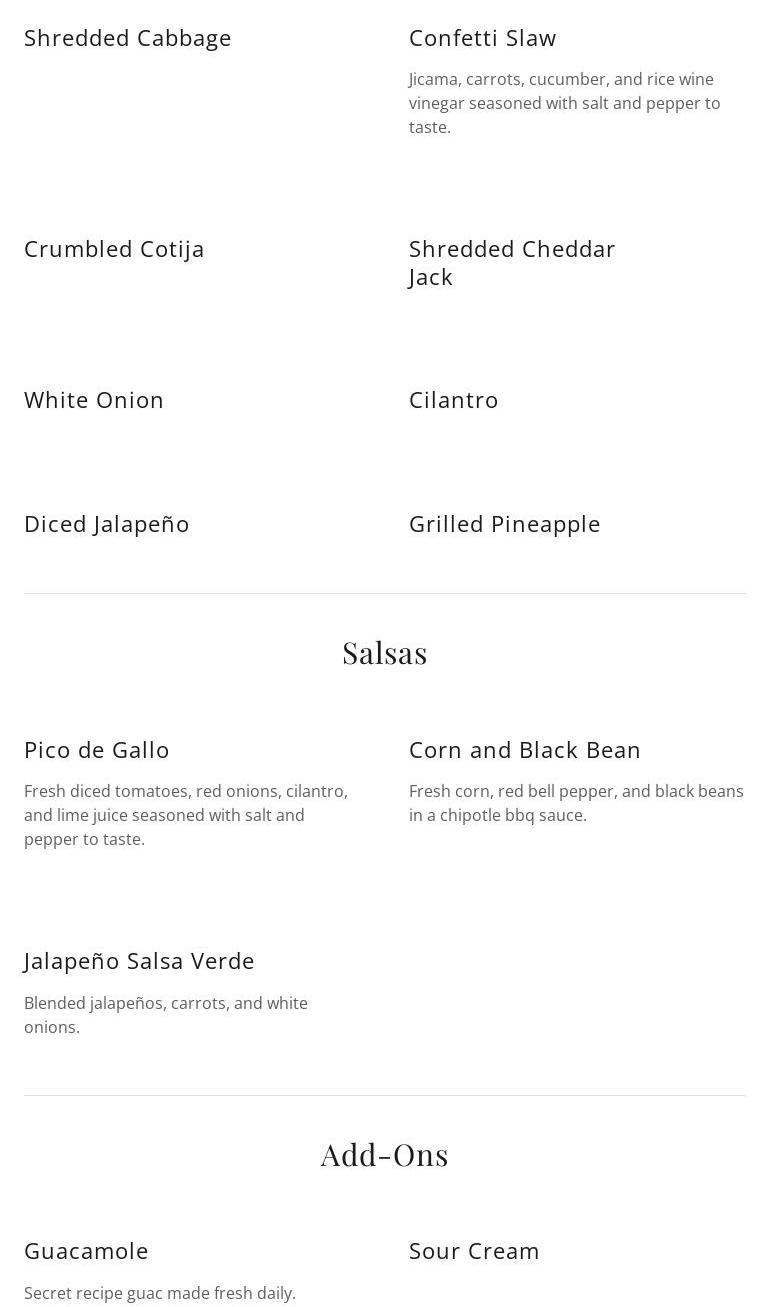Click the chipotle bbq sauce description
The width and height of the screenshot is (770, 1307).
(575, 803)
